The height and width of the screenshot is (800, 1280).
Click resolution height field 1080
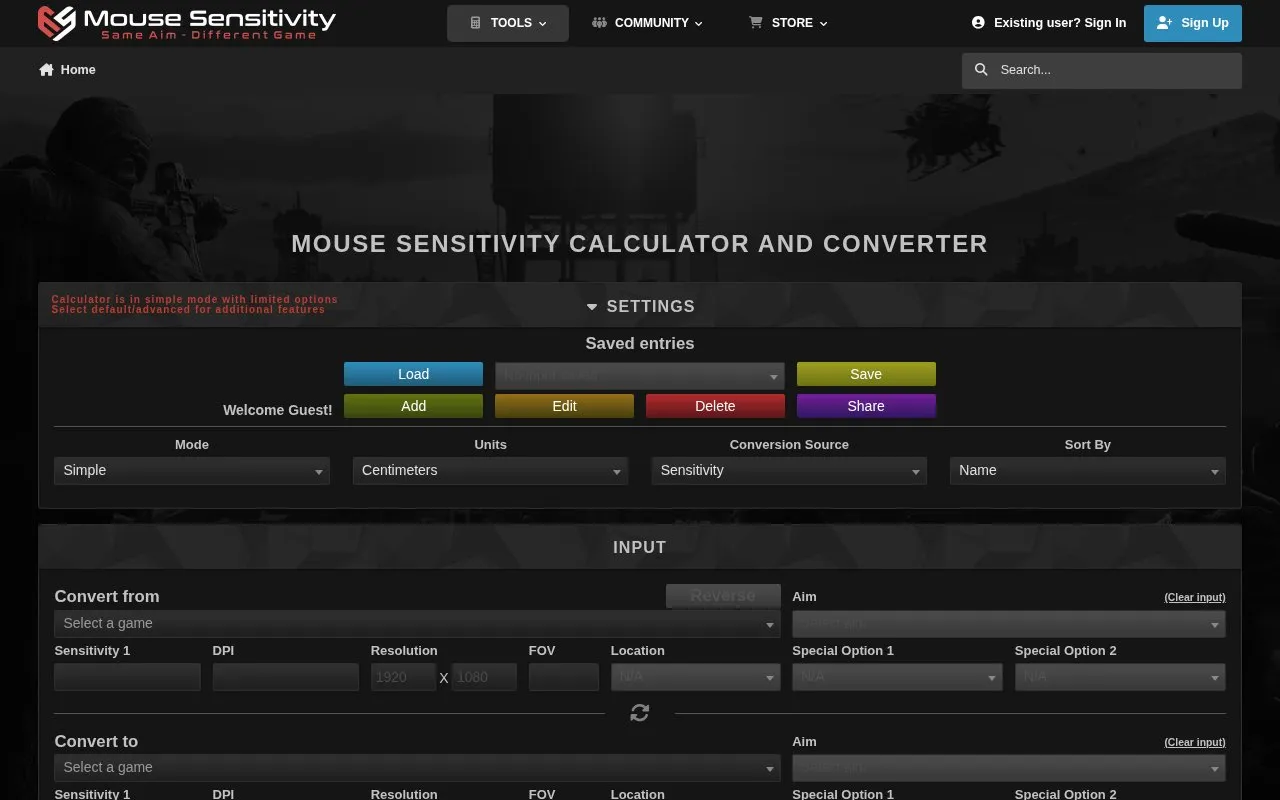pyautogui.click(x=484, y=677)
